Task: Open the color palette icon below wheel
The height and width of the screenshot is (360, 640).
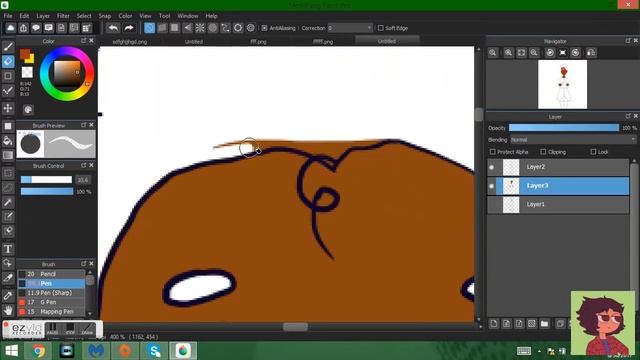Action: pyautogui.click(x=28, y=109)
